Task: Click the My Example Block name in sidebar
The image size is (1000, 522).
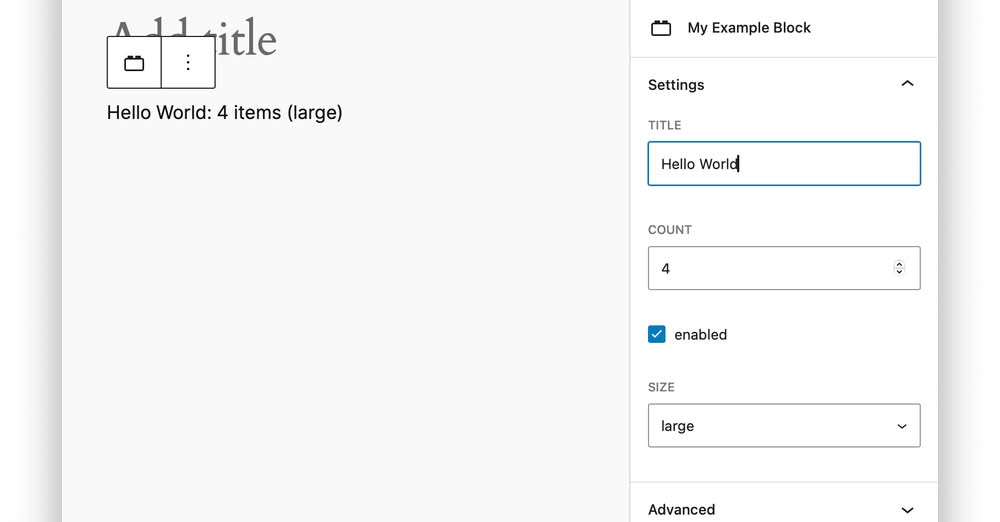Action: tap(749, 28)
